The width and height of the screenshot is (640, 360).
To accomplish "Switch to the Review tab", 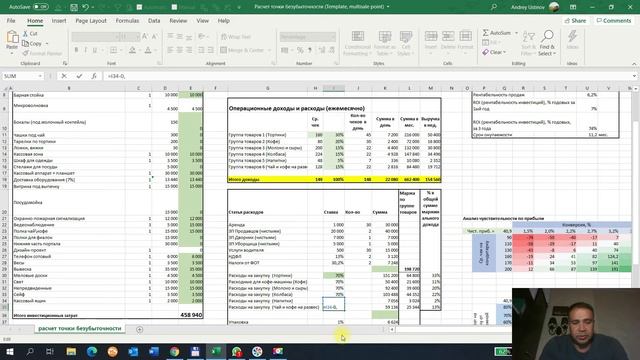I will [x=178, y=20].
